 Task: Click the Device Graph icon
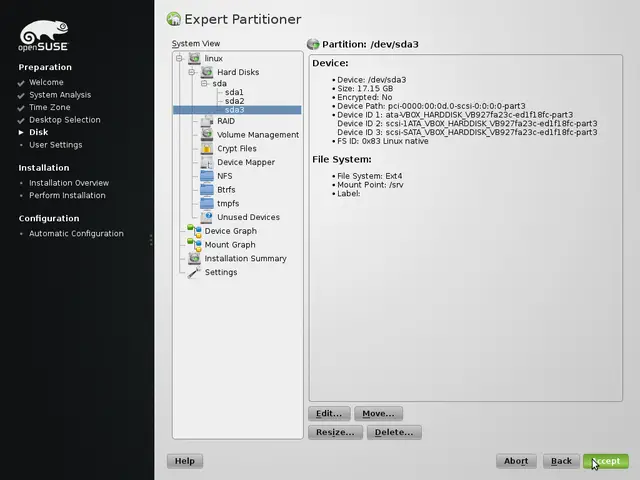pyautogui.click(x=194, y=231)
